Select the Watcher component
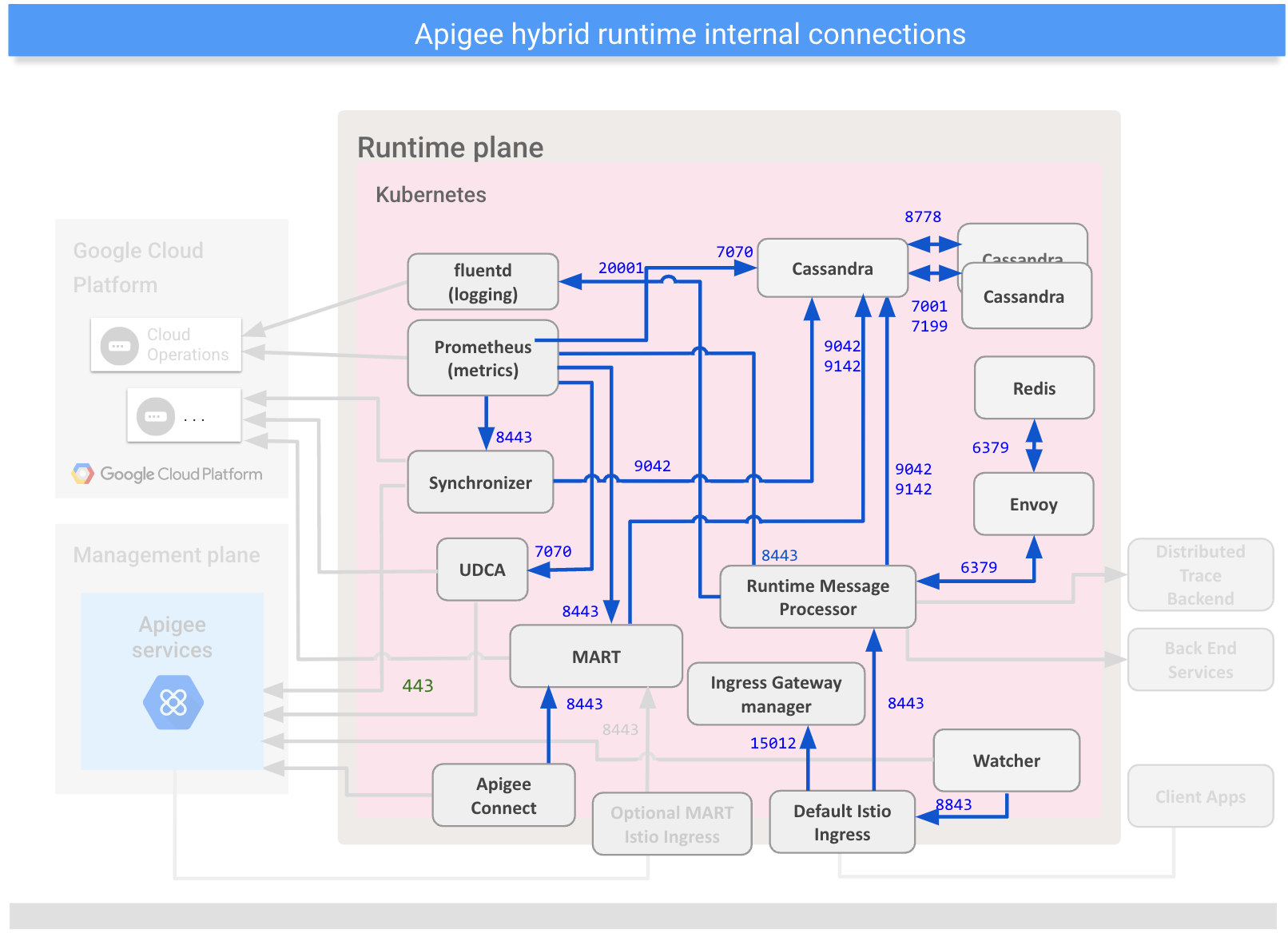The image size is (1288, 933). click(1006, 760)
